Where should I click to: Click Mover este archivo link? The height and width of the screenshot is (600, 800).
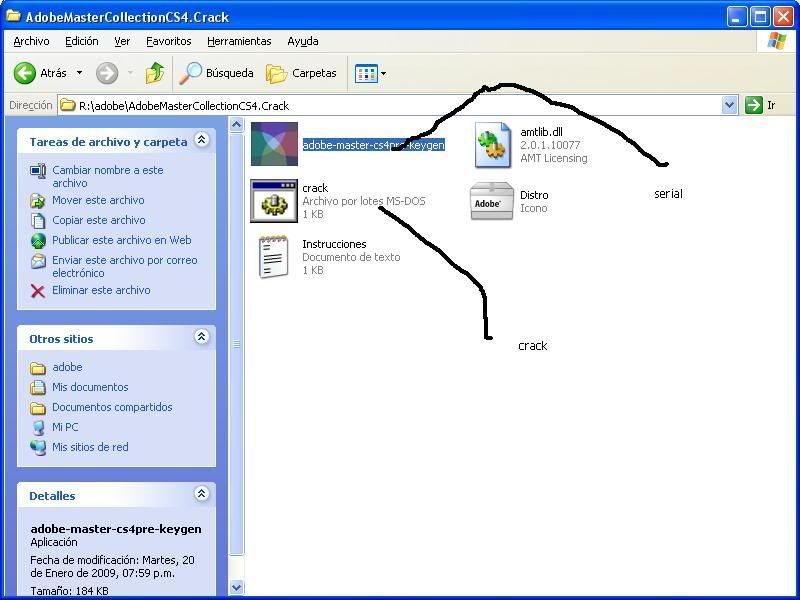click(x=98, y=200)
